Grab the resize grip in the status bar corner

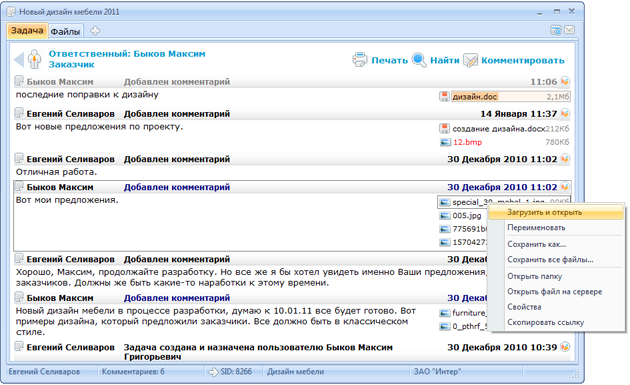point(575,375)
